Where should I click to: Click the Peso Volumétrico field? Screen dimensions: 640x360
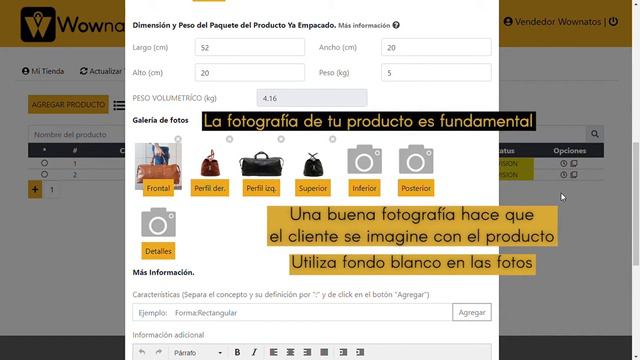[312, 98]
